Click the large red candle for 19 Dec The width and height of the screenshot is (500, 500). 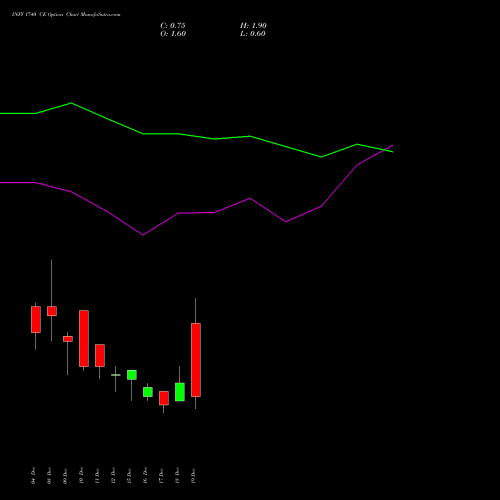pos(196,360)
